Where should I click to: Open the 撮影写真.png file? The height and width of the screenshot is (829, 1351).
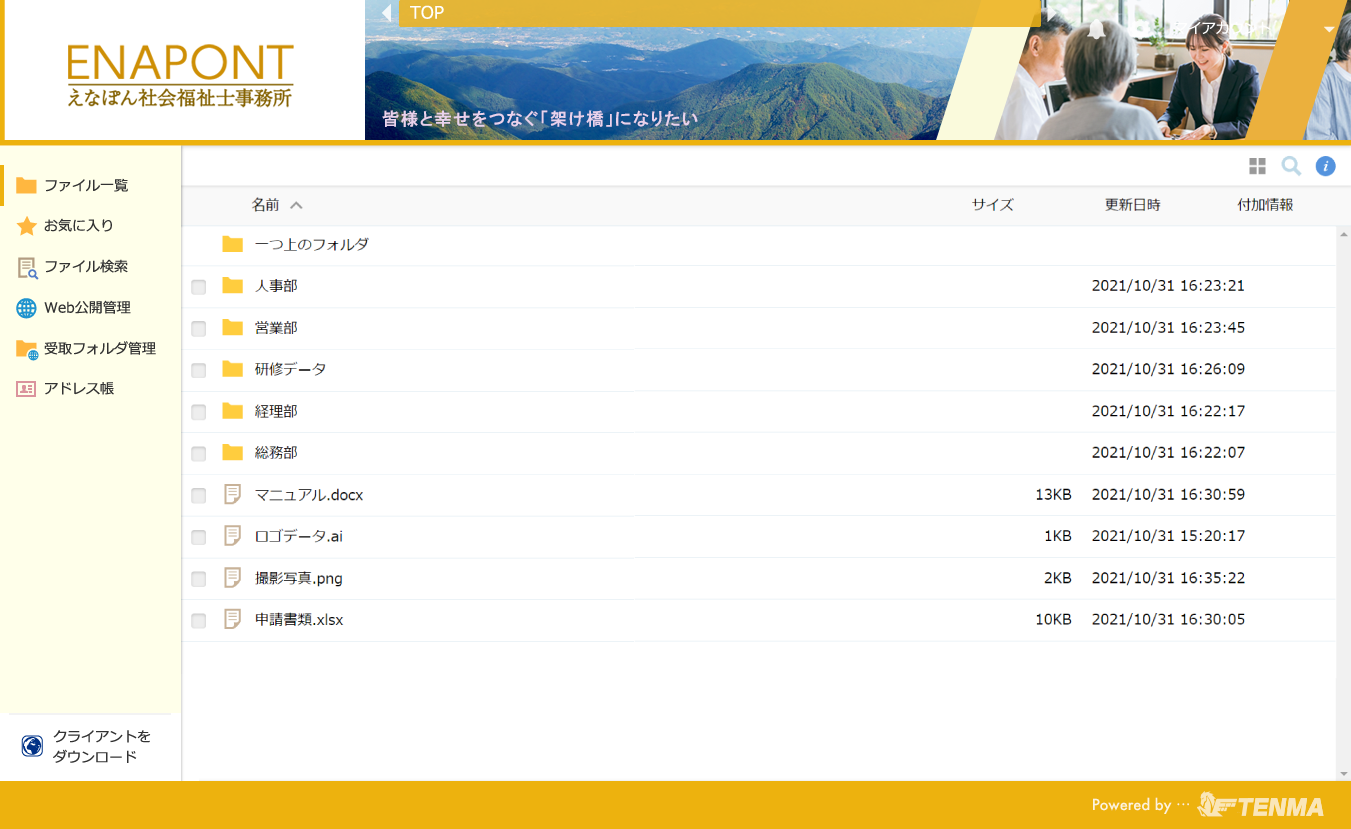point(298,579)
